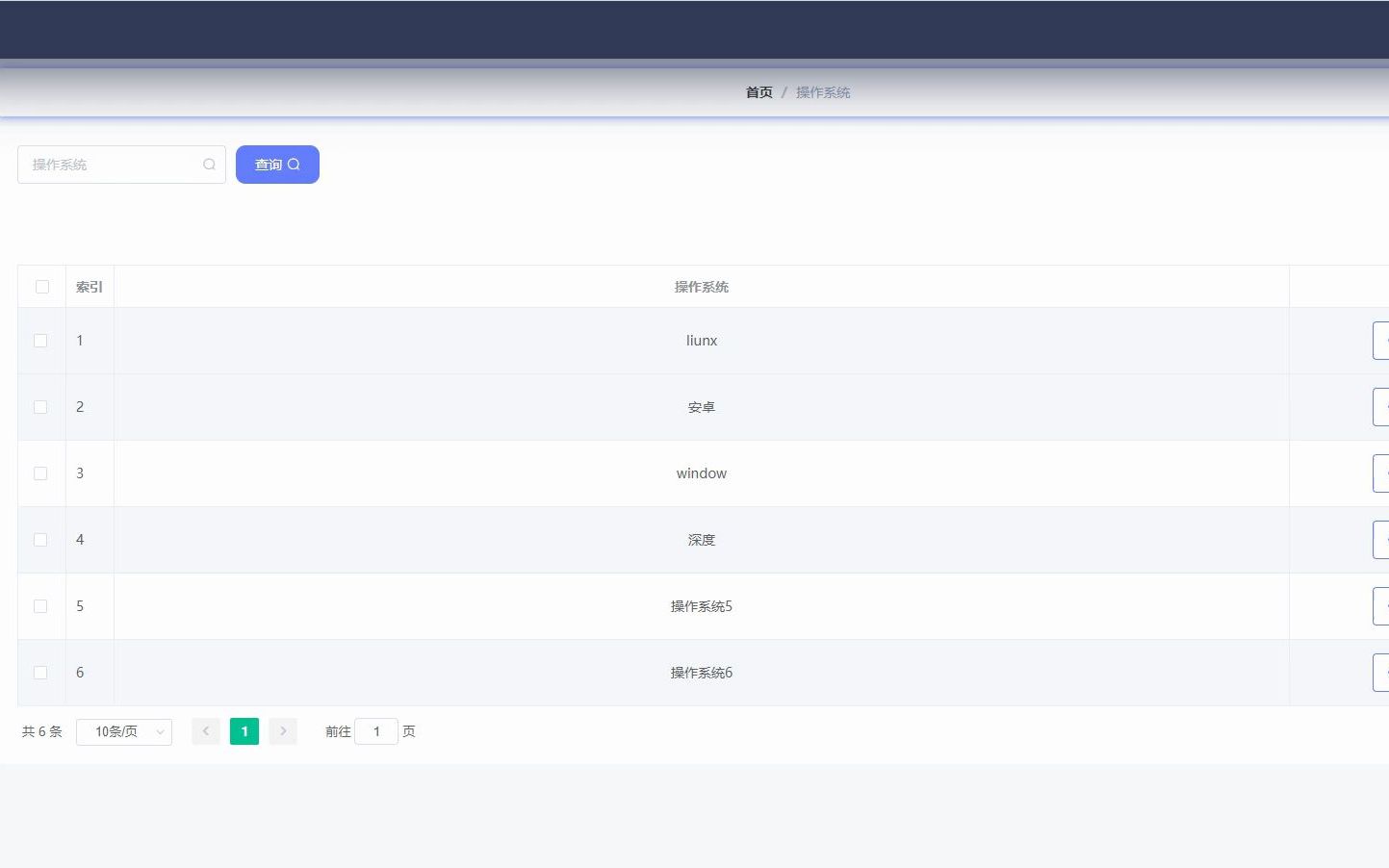Check the checkbox for row 深度

click(40, 540)
